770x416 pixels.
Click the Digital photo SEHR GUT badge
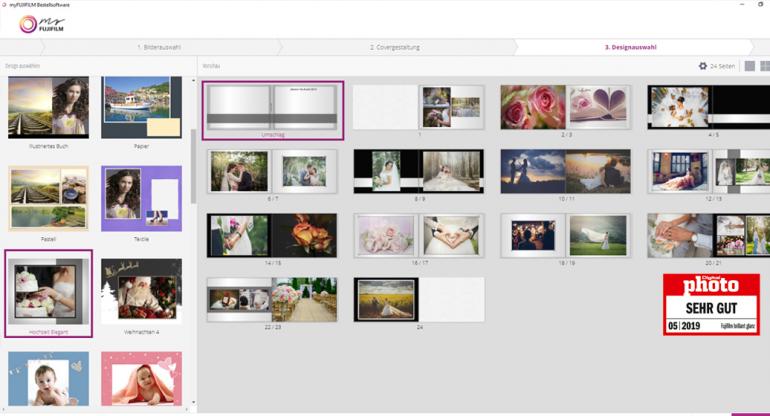[711, 305]
